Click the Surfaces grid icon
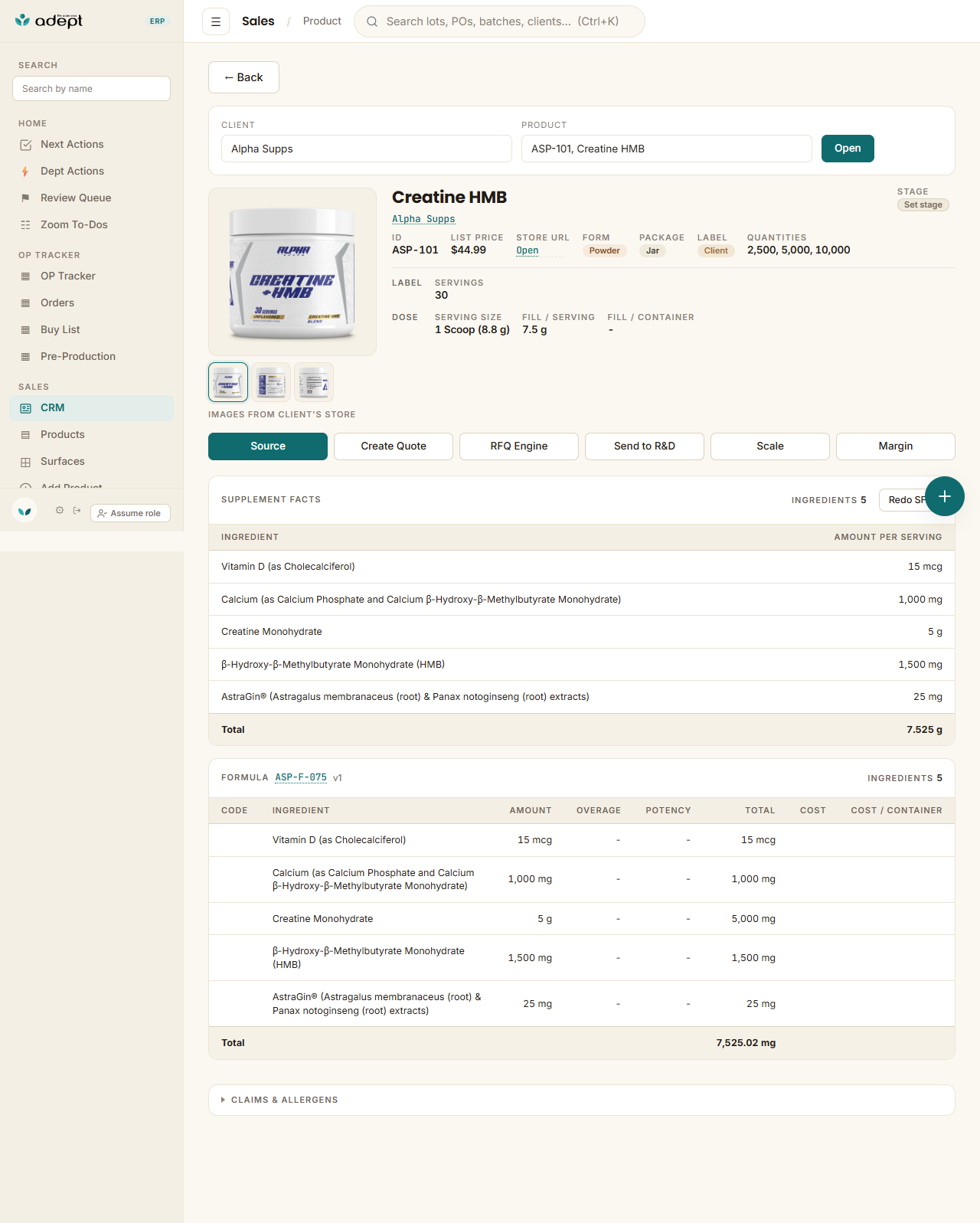Image resolution: width=980 pixels, height=1223 pixels. coord(25,462)
